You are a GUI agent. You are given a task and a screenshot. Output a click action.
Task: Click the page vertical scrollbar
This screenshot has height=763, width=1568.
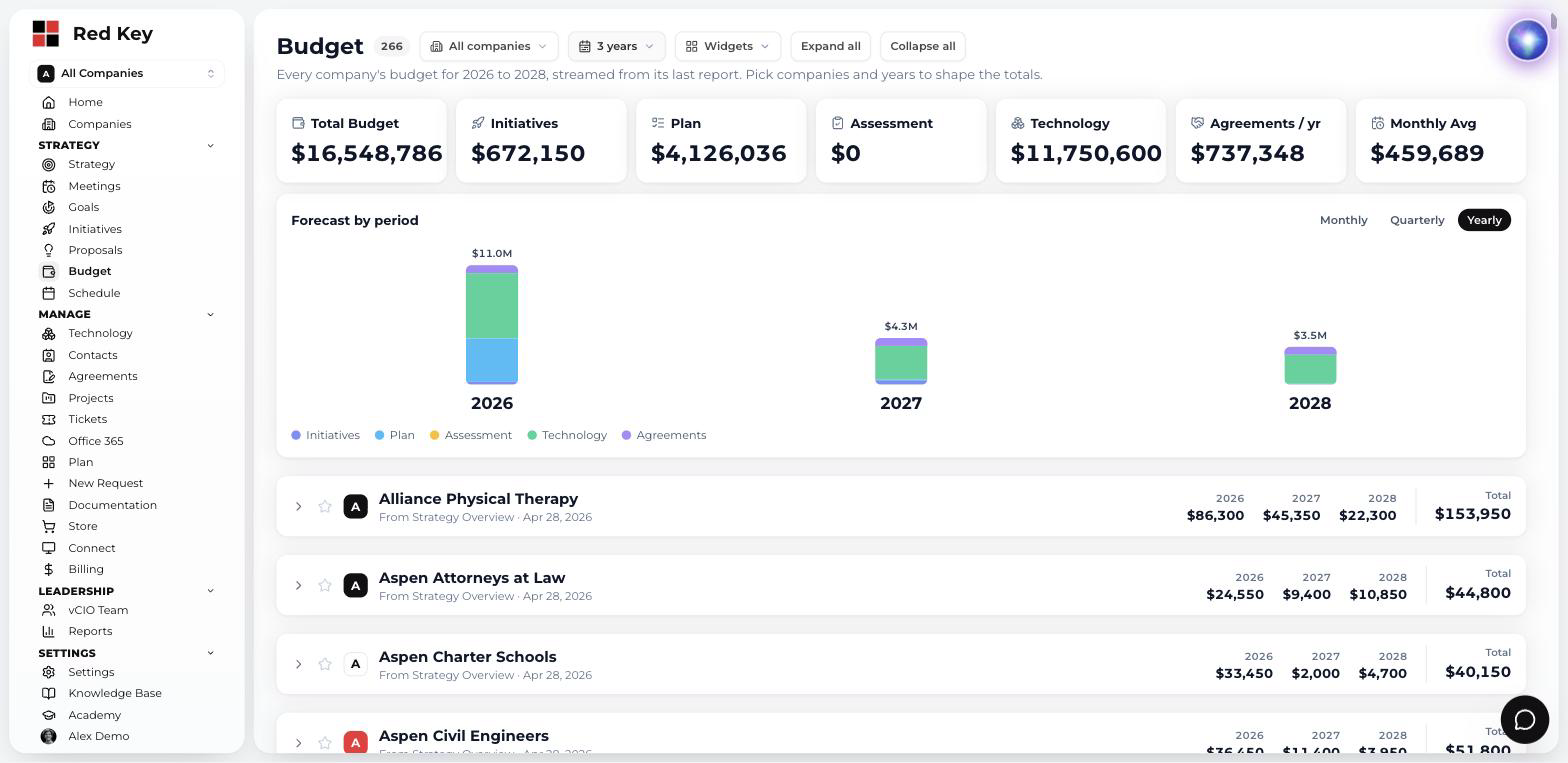point(1554,21)
